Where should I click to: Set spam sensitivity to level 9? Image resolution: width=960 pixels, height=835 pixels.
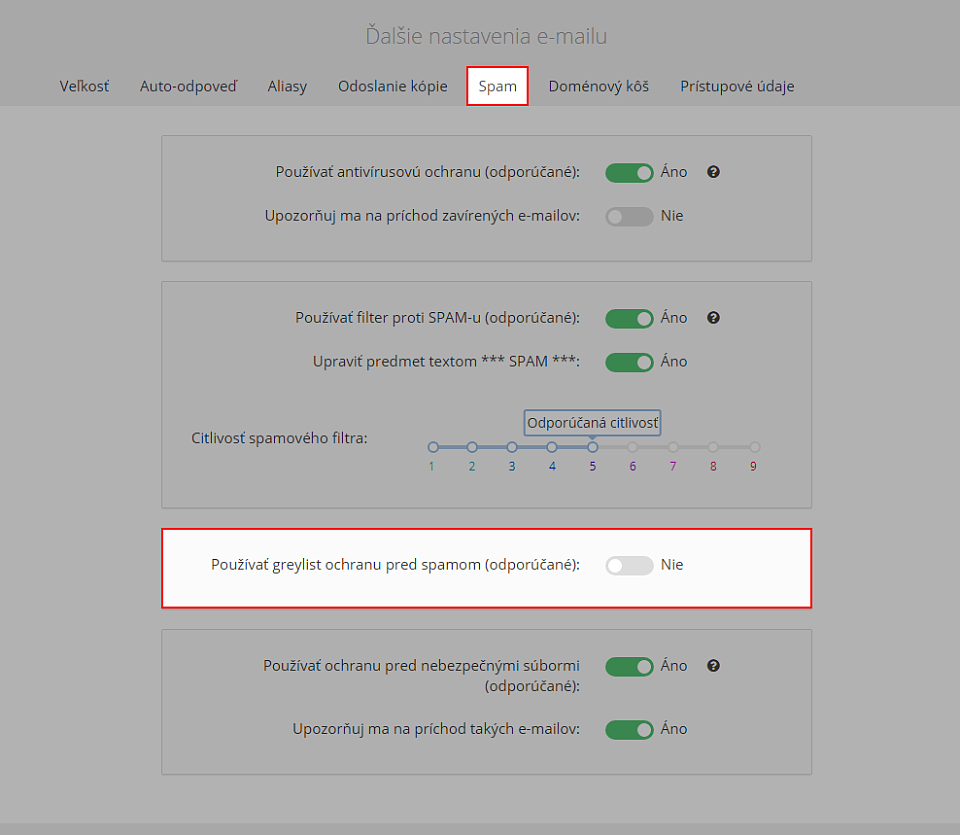click(754, 447)
